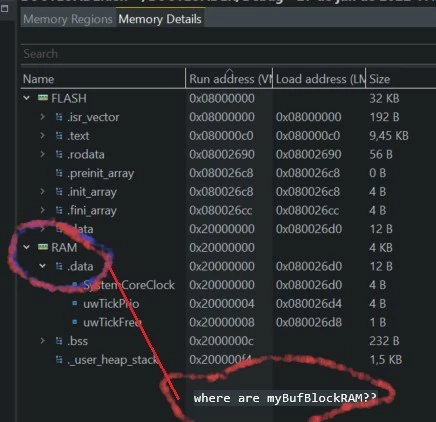Image resolution: width=436 pixels, height=422 pixels.
Task: Expand the .fini_array section
Action: pos(43,210)
